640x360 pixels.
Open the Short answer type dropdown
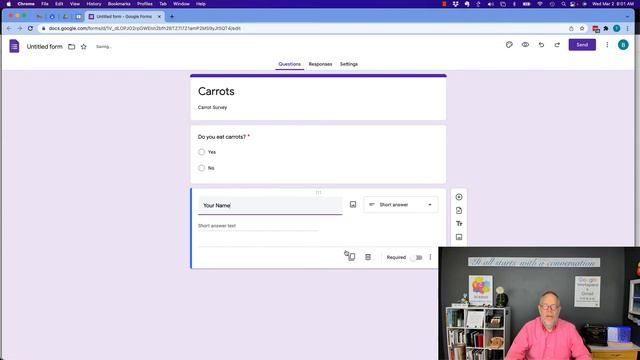(401, 204)
